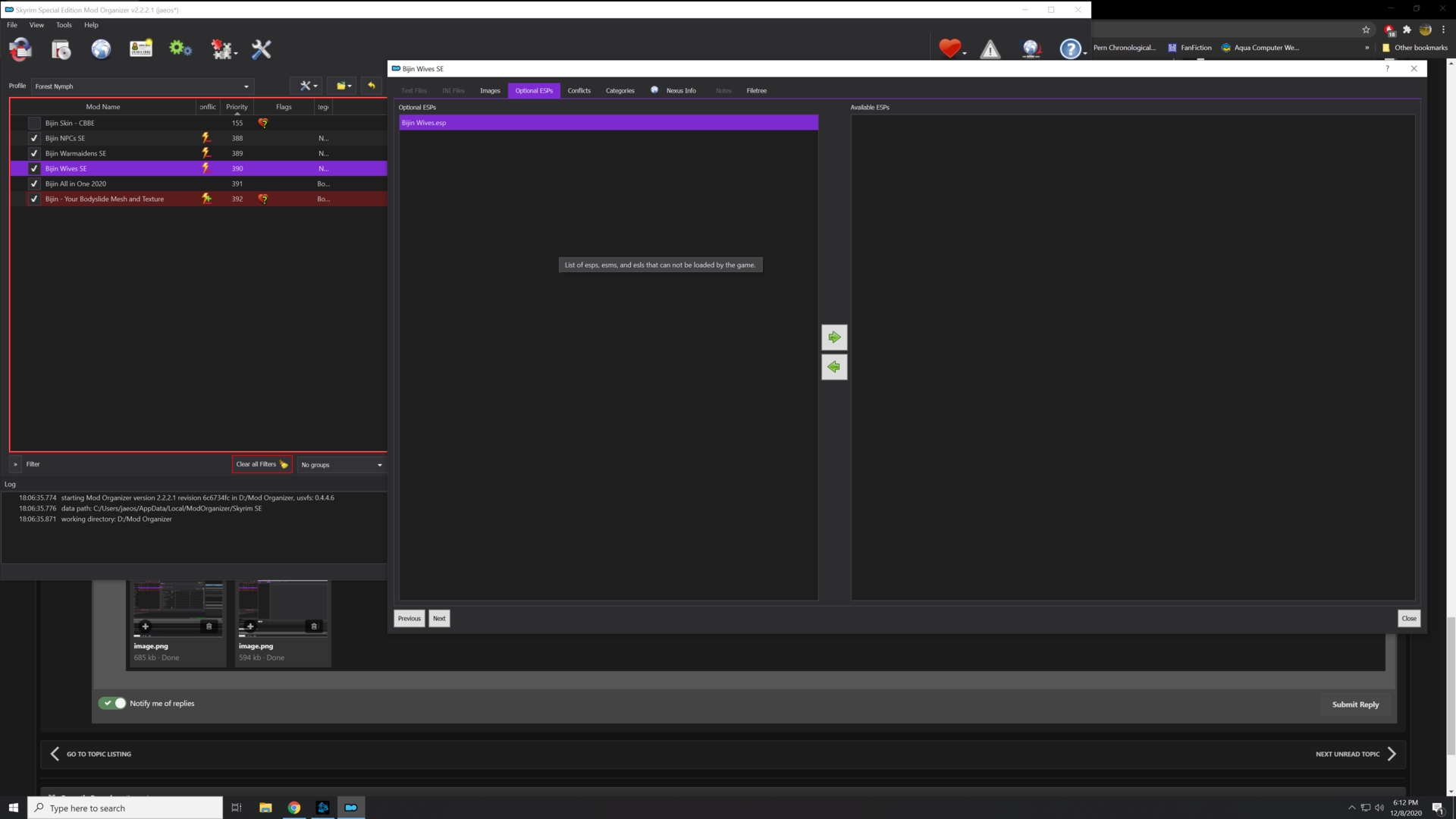
Task: Open the Profiles ID card icon
Action: 141,49
